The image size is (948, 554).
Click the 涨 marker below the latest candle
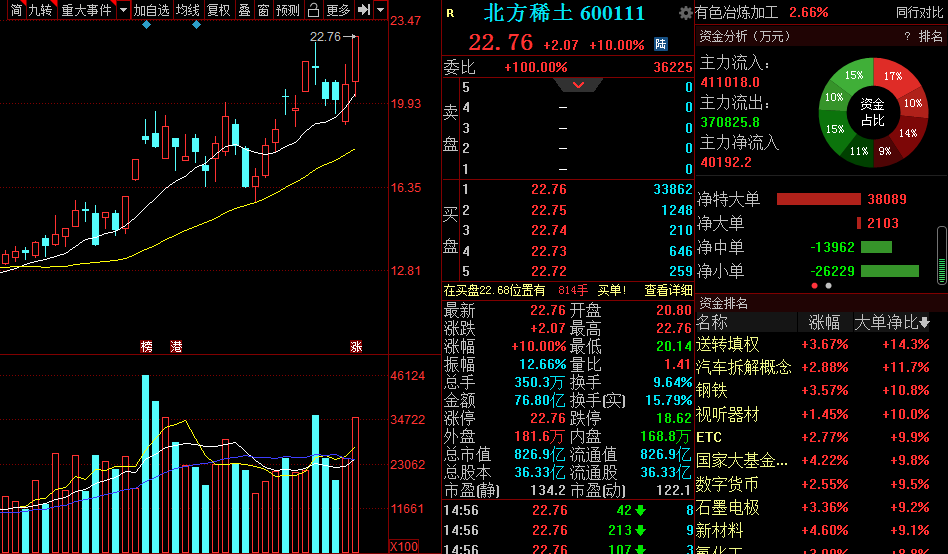(356, 346)
